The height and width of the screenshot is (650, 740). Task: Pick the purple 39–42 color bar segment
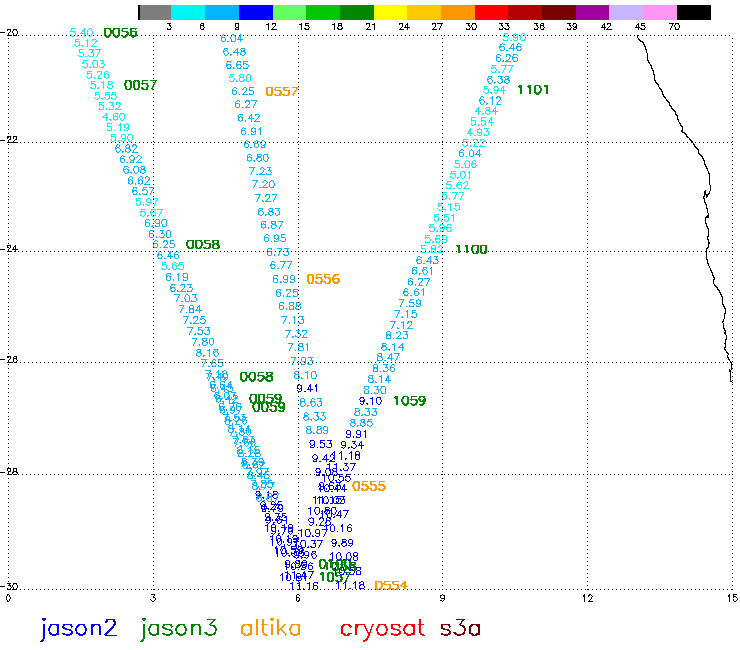pos(592,12)
